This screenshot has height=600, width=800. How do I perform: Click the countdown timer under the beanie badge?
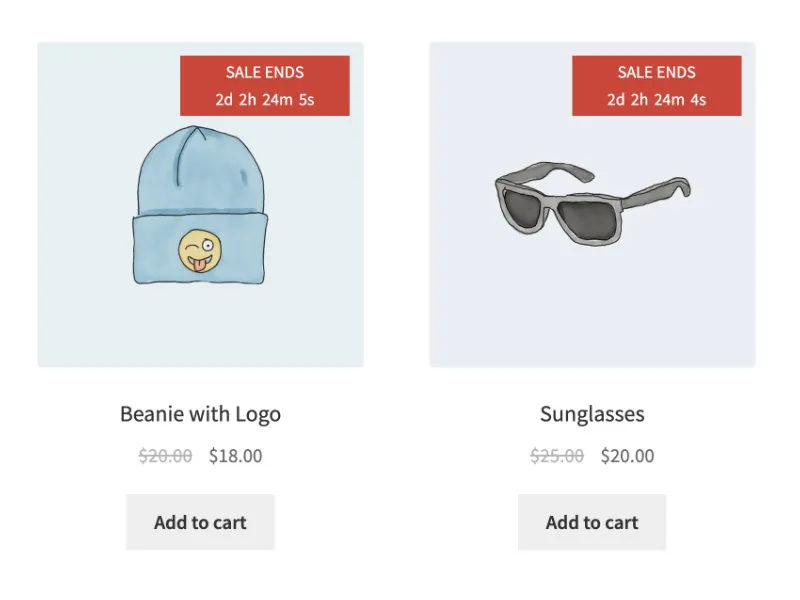pyautogui.click(x=263, y=99)
